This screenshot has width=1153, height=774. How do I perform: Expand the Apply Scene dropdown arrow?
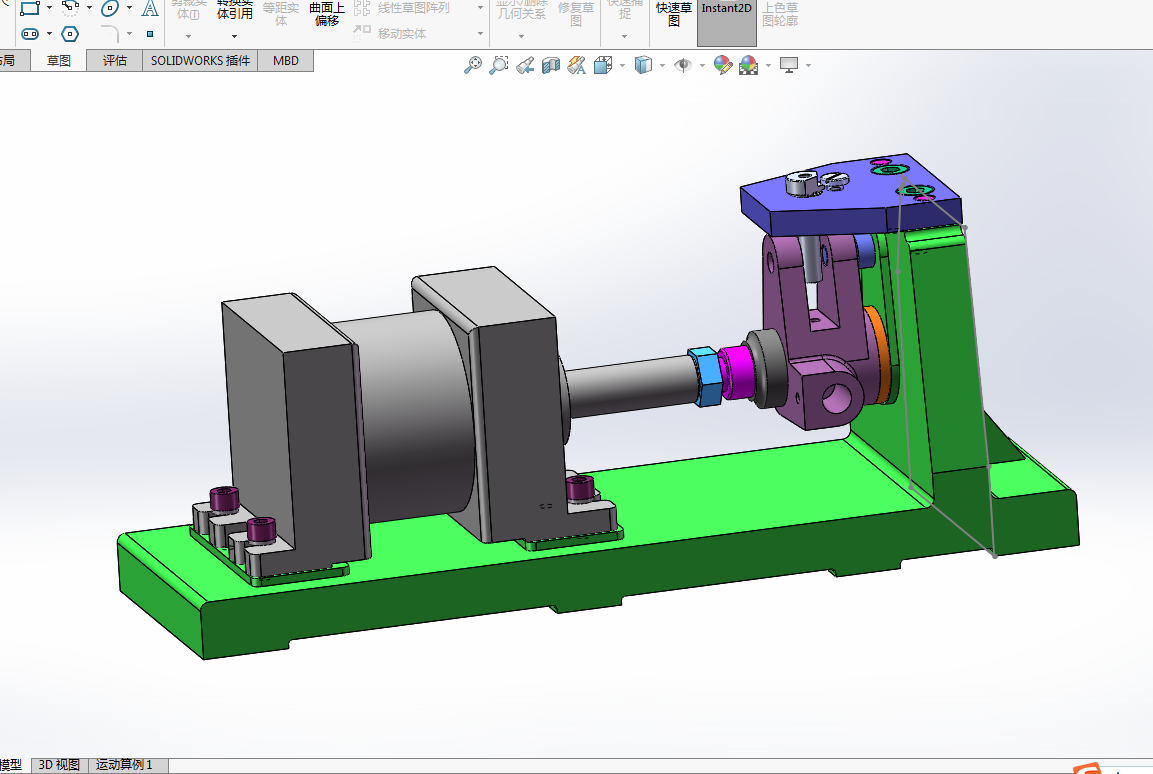point(768,66)
